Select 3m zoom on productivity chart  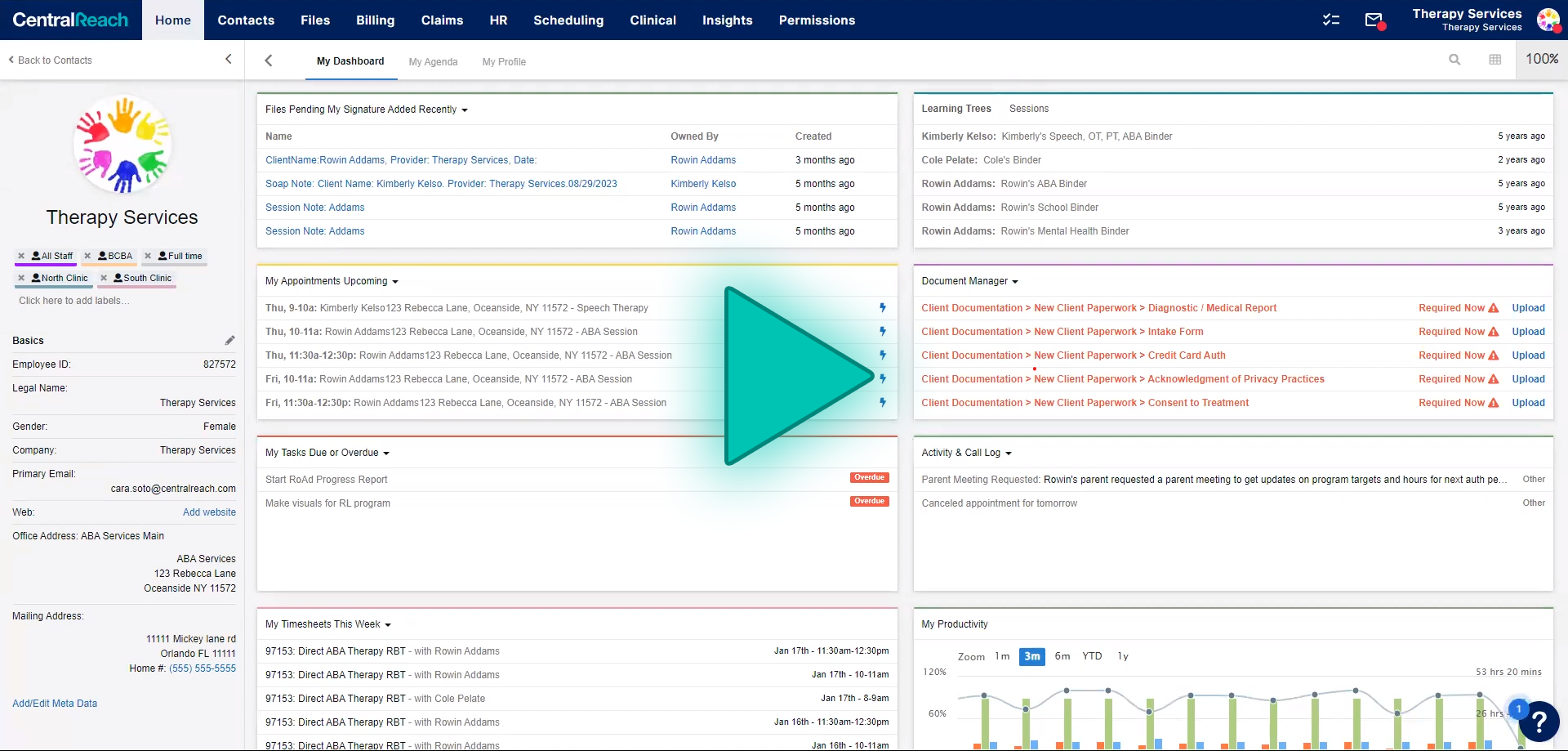click(1032, 657)
